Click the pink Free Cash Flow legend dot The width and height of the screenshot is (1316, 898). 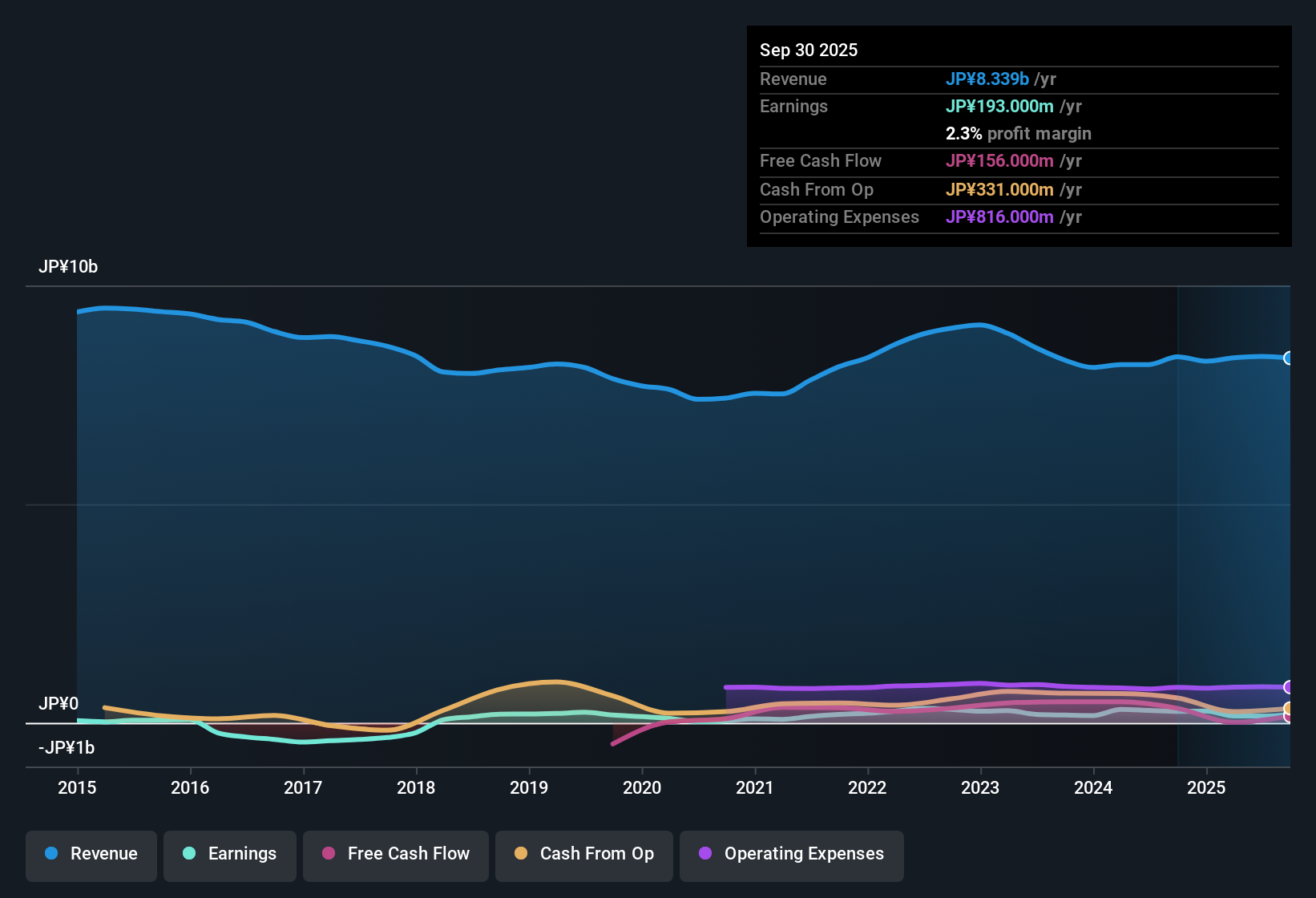(329, 854)
